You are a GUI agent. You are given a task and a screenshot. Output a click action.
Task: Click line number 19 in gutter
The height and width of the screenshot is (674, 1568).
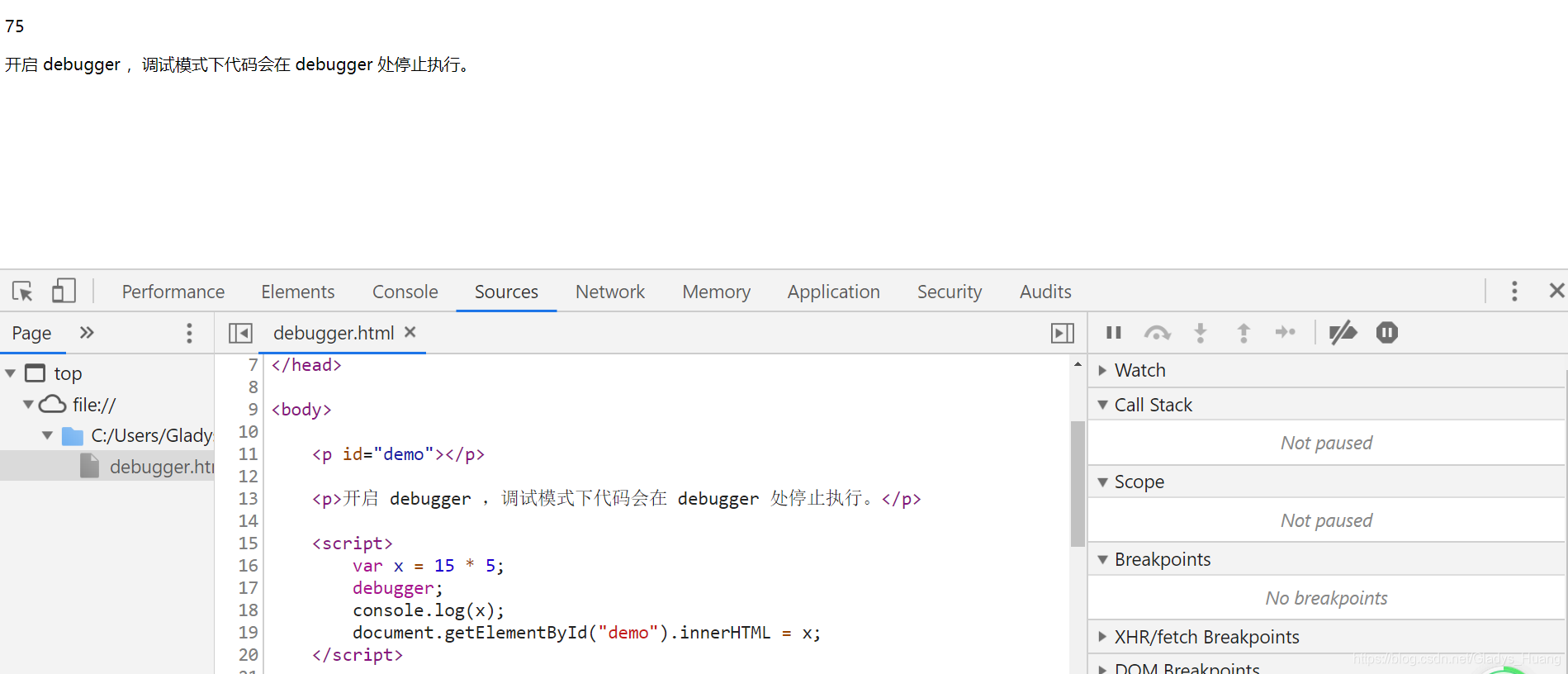249,633
